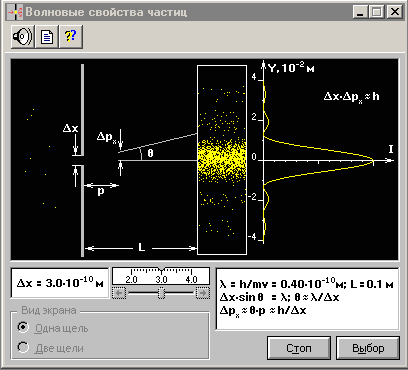Image resolution: width=408 pixels, height=370 pixels.
Task: Select the Две щели radio button
Action: click(23, 347)
